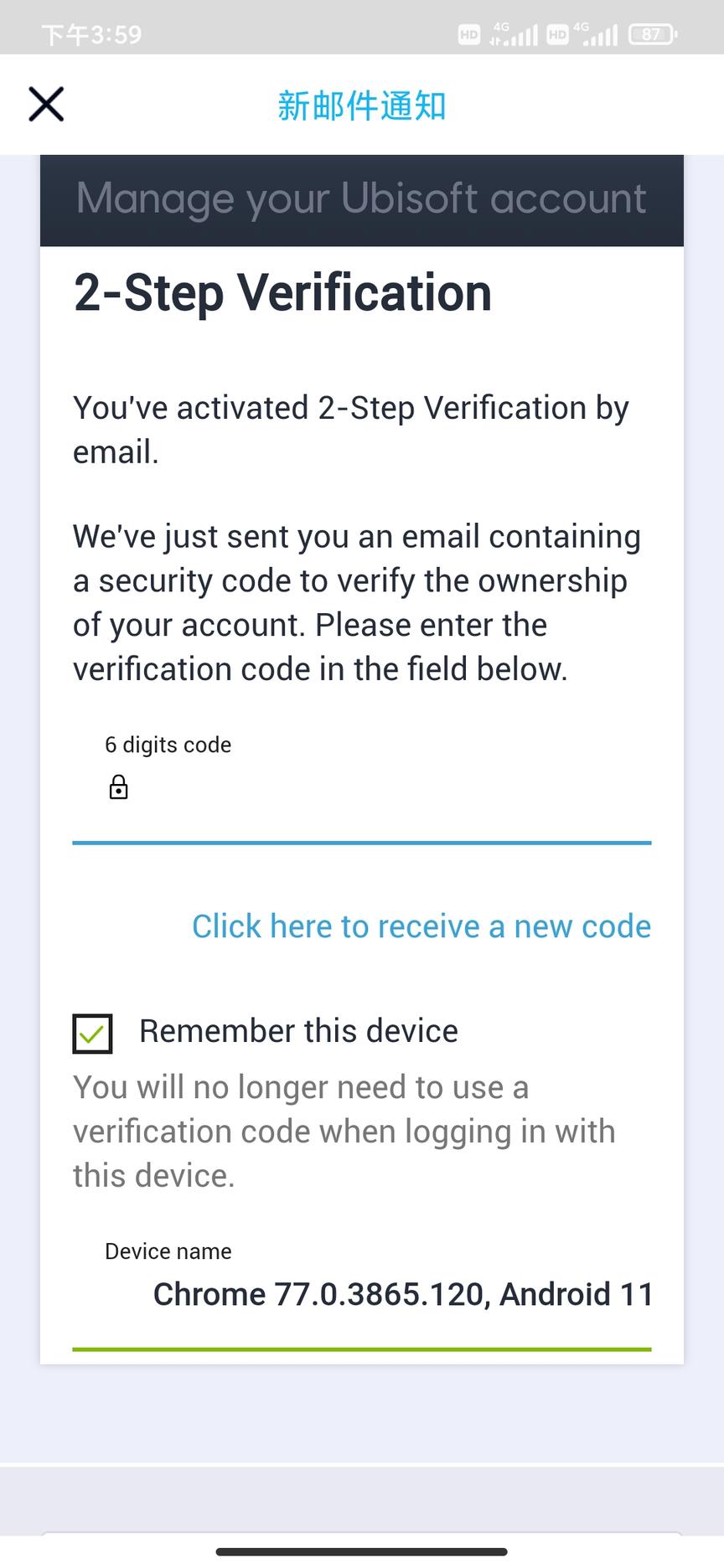This screenshot has width=724, height=1568.
Task: Tap the clock time in the status bar
Action: point(91,34)
